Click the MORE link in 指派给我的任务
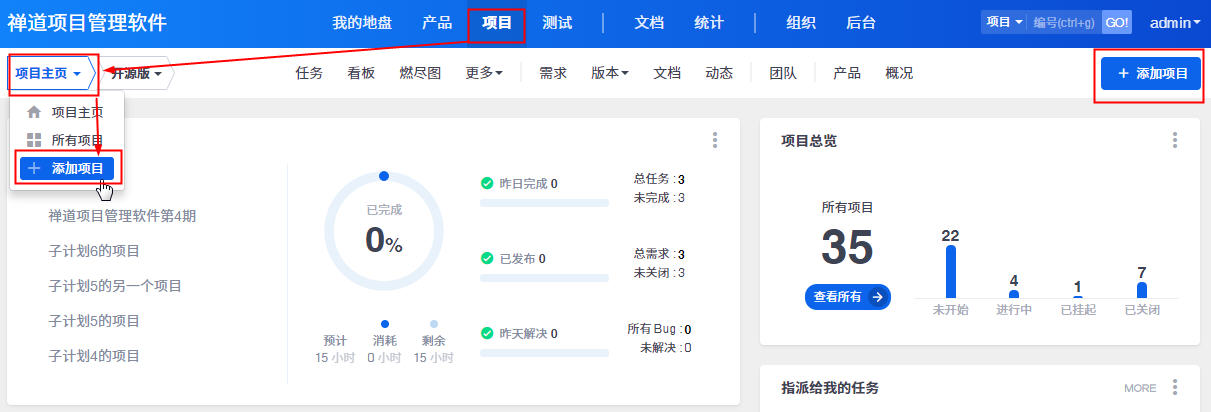This screenshot has height=412, width=1211. point(1140,388)
